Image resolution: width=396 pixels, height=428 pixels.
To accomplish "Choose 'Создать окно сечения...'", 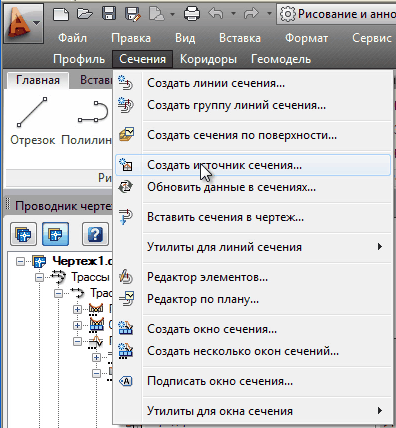I will (x=253, y=329).
